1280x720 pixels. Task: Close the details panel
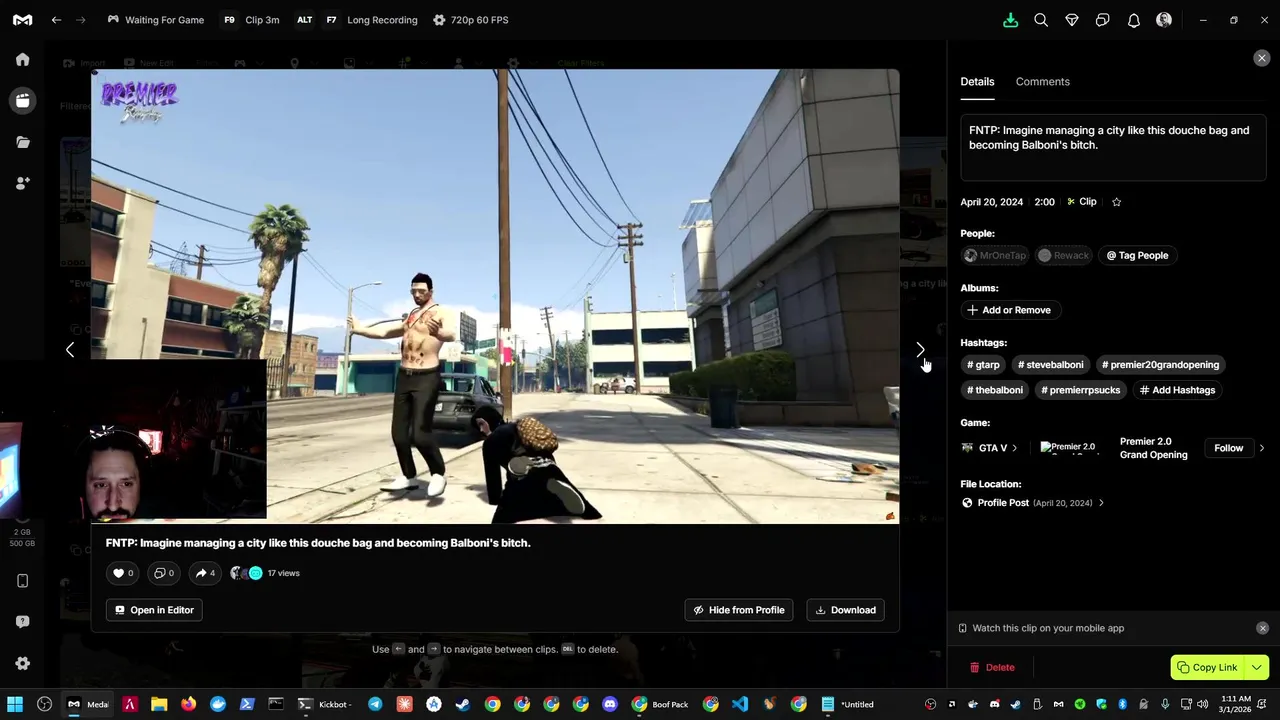click(x=1262, y=58)
